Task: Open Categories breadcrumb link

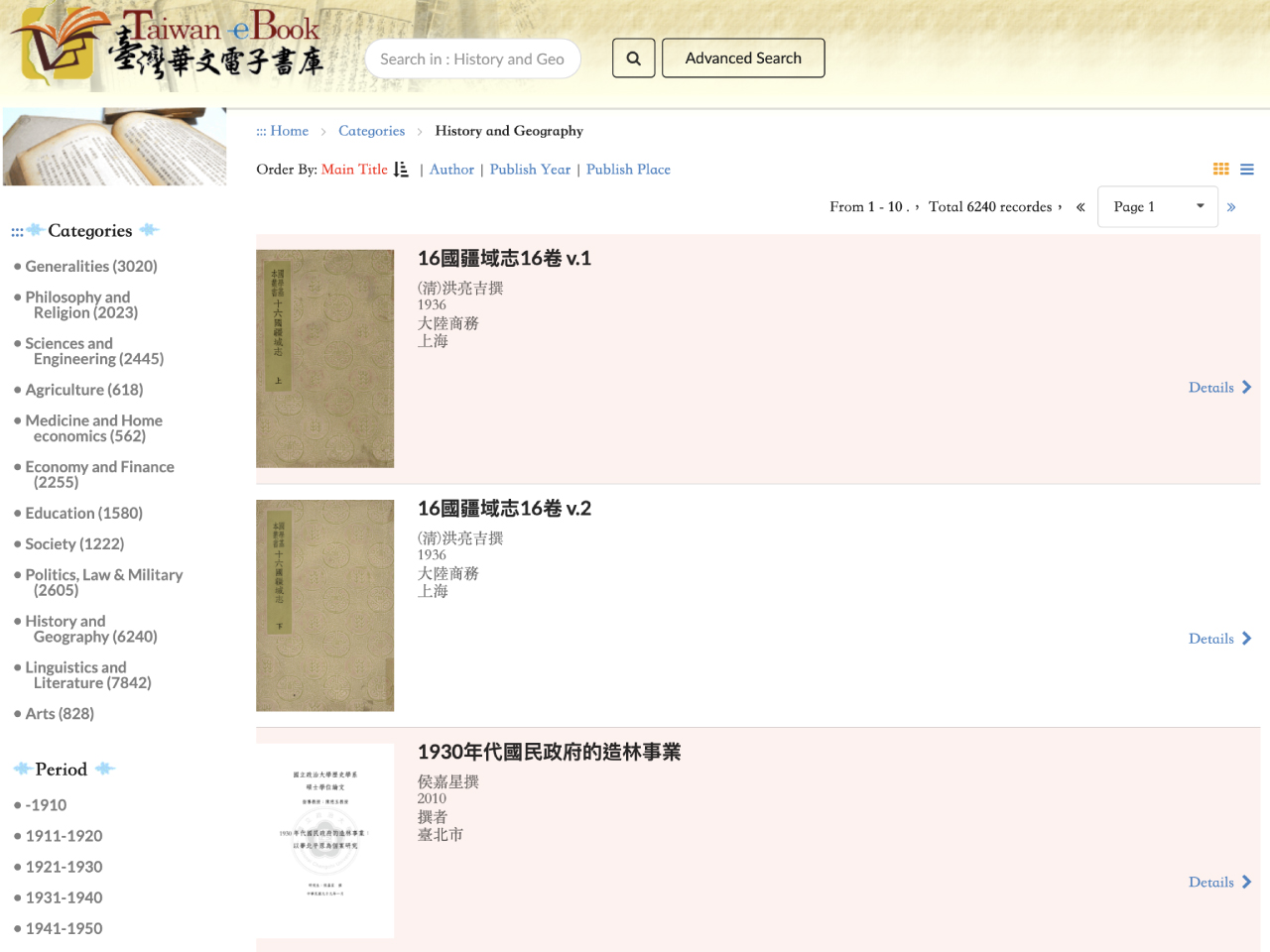Action: click(x=371, y=131)
